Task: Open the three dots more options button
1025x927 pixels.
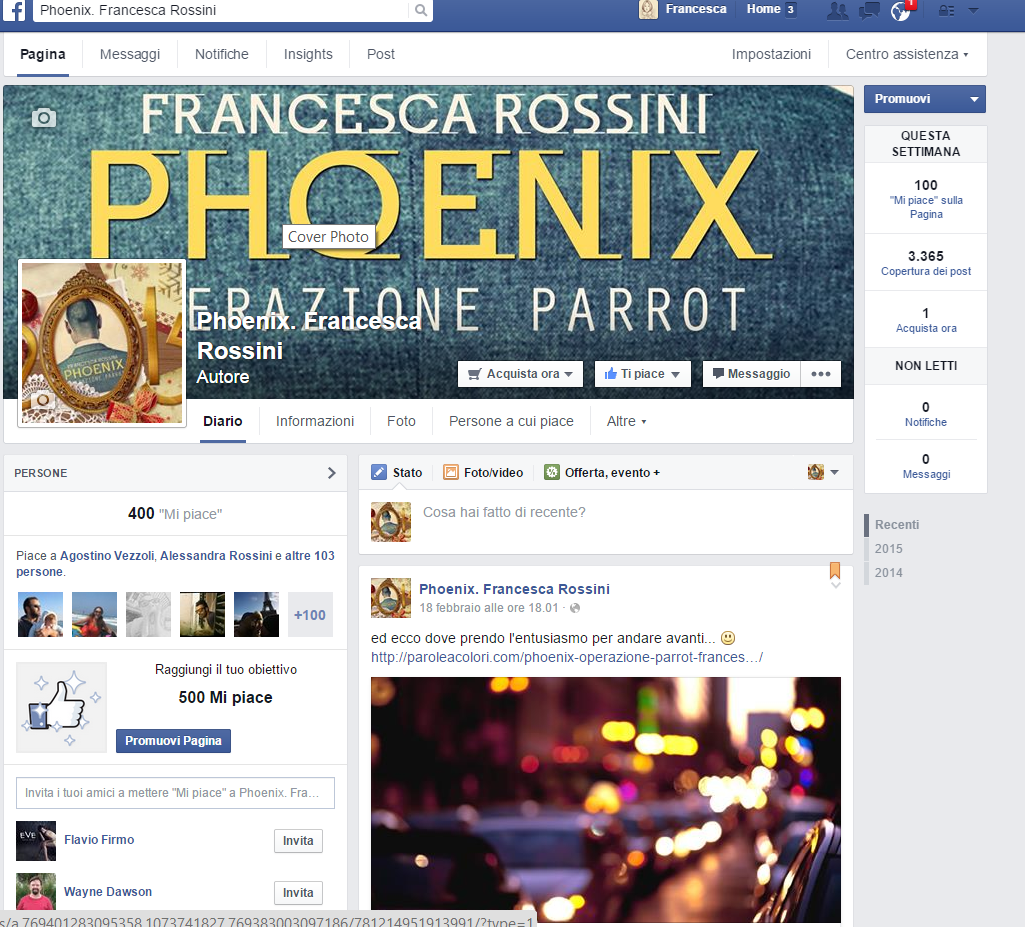Action: tap(820, 374)
